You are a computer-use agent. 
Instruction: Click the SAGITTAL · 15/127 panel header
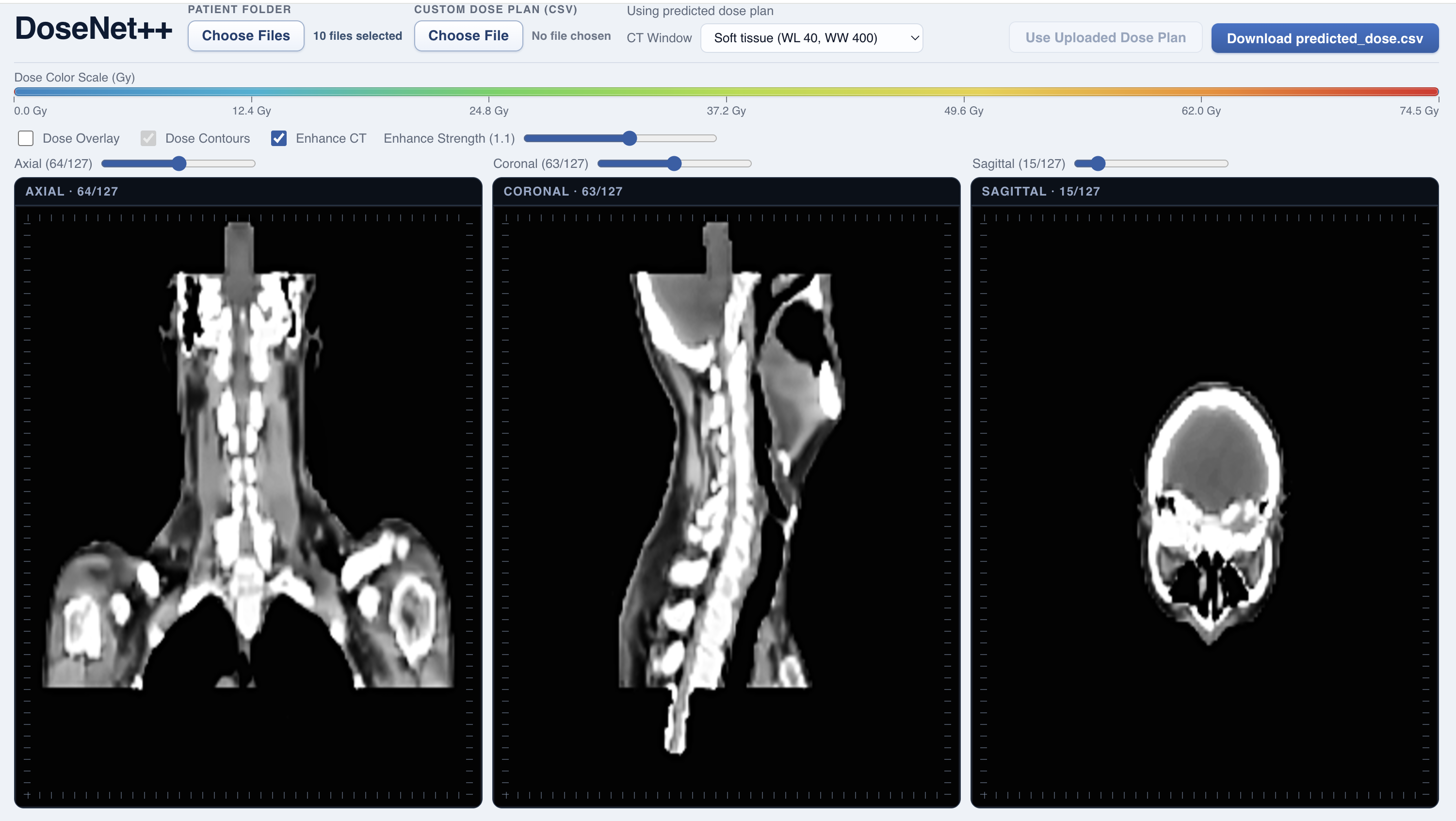pyautogui.click(x=1040, y=192)
